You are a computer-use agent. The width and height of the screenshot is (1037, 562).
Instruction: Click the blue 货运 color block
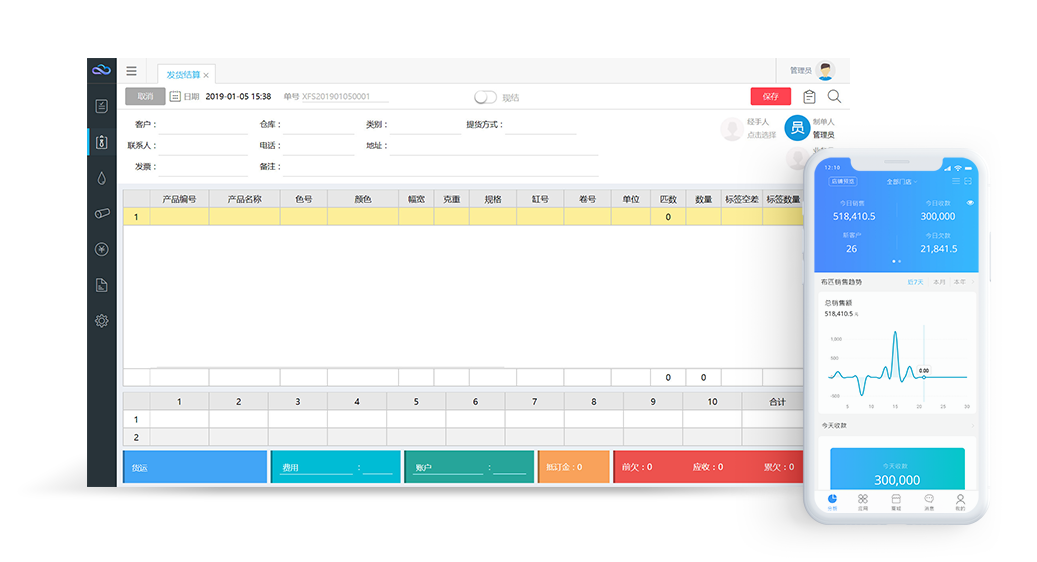coord(195,467)
